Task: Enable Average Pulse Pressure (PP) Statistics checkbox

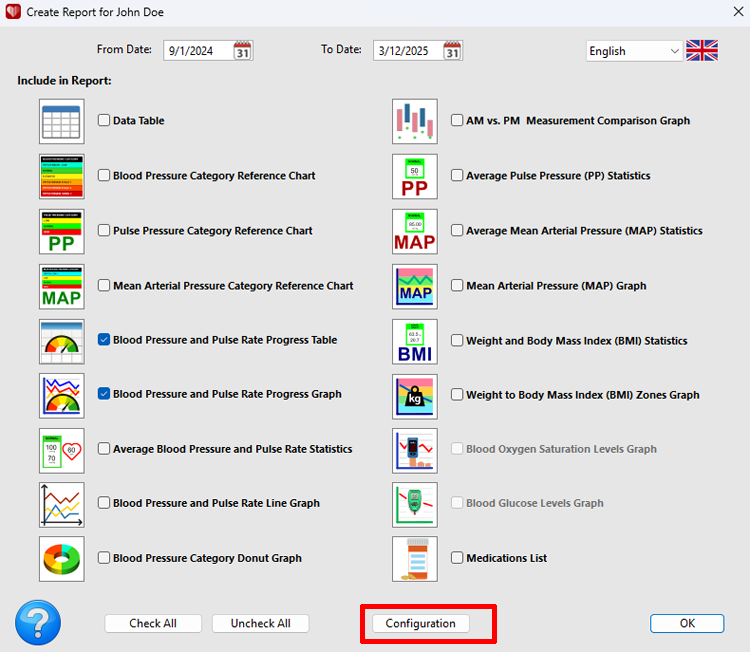Action: pyautogui.click(x=457, y=176)
